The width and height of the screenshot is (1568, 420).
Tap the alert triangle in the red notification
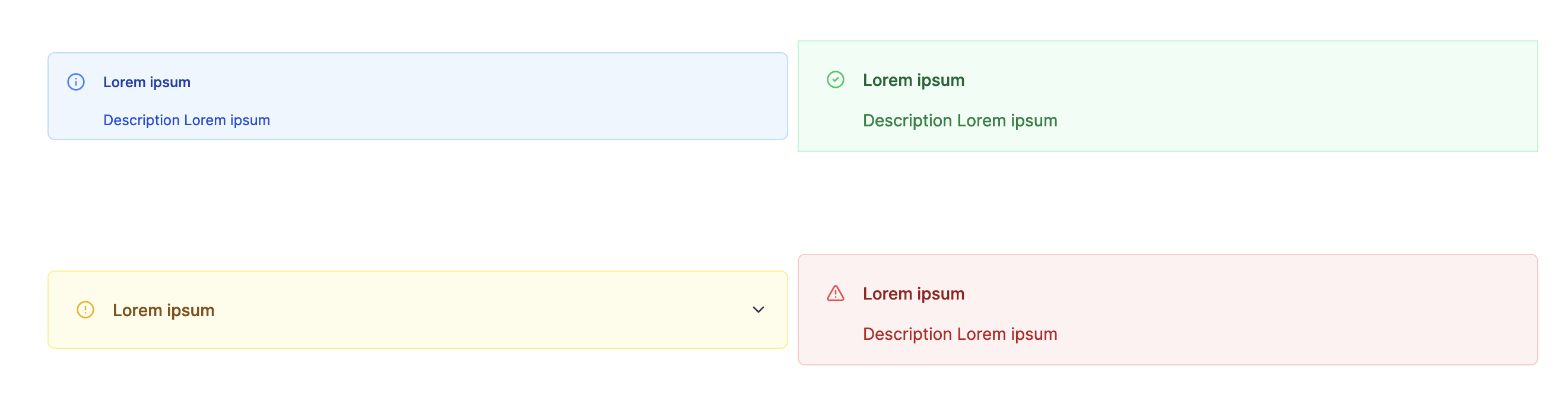point(836,294)
